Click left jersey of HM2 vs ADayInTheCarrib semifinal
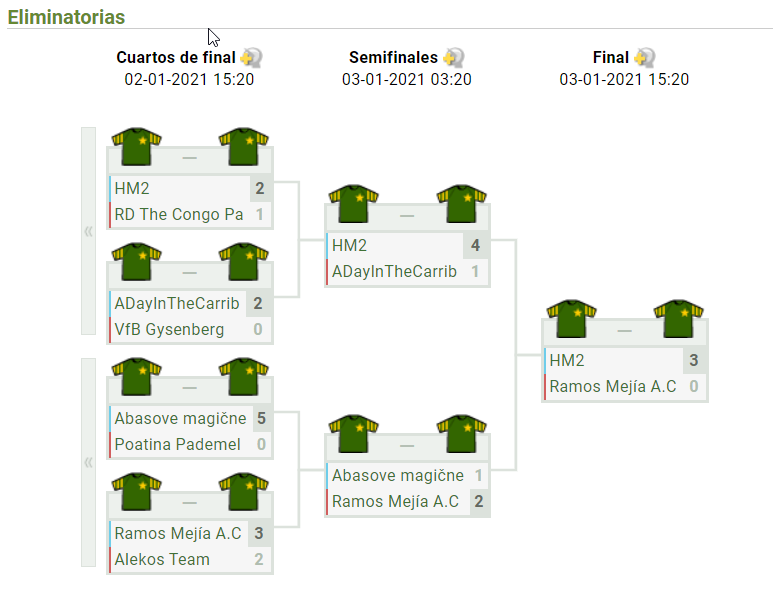 point(353,204)
